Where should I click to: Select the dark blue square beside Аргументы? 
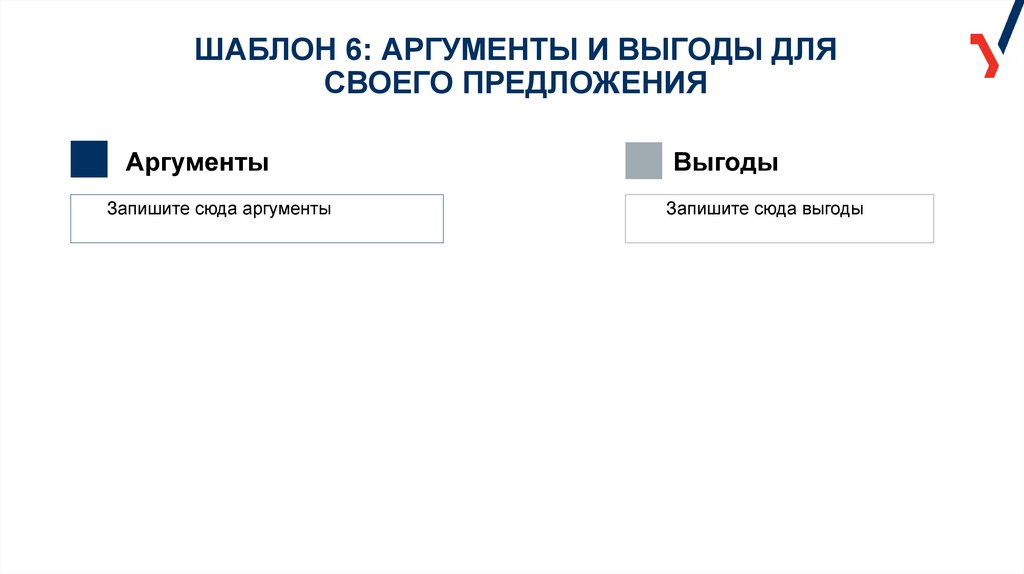(89, 160)
